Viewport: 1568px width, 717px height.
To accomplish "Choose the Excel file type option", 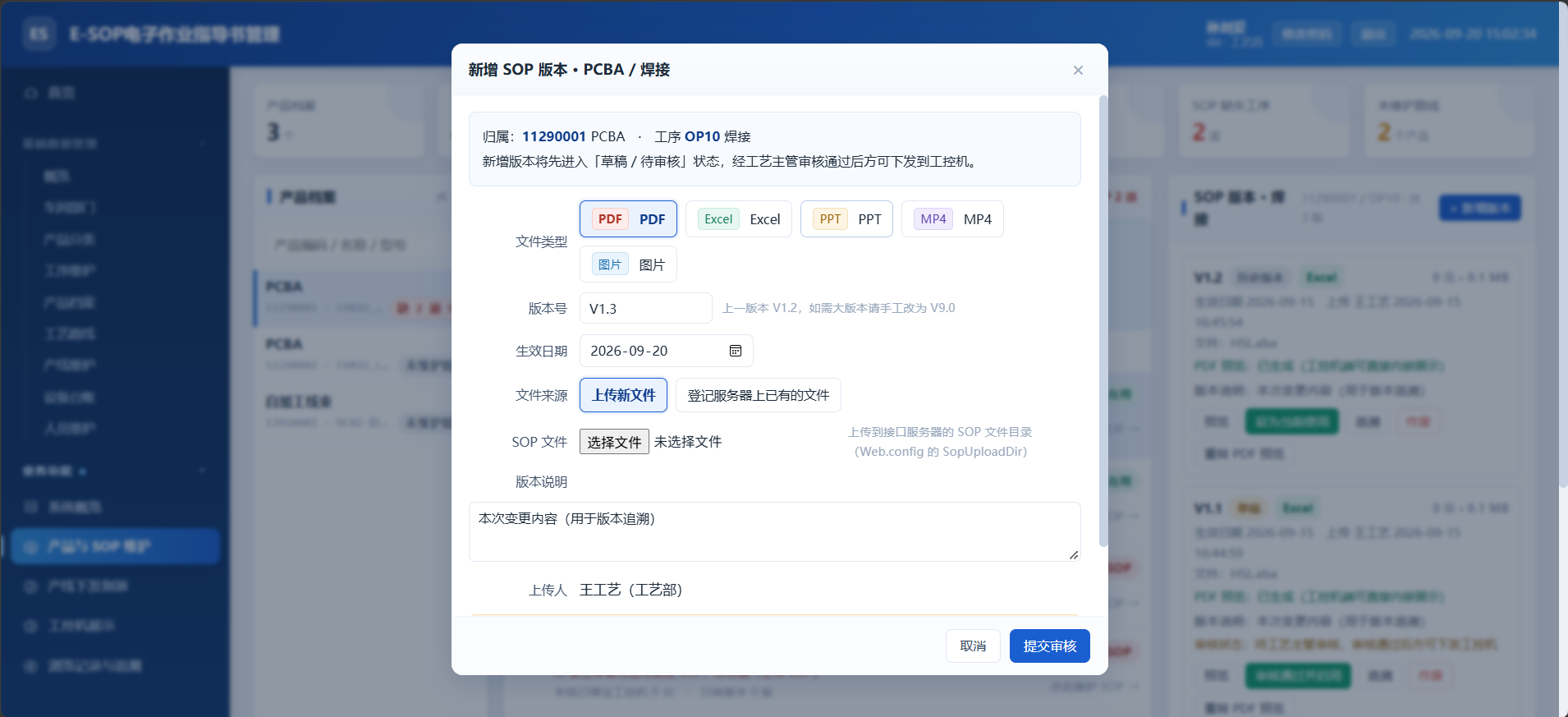I will pos(739,219).
